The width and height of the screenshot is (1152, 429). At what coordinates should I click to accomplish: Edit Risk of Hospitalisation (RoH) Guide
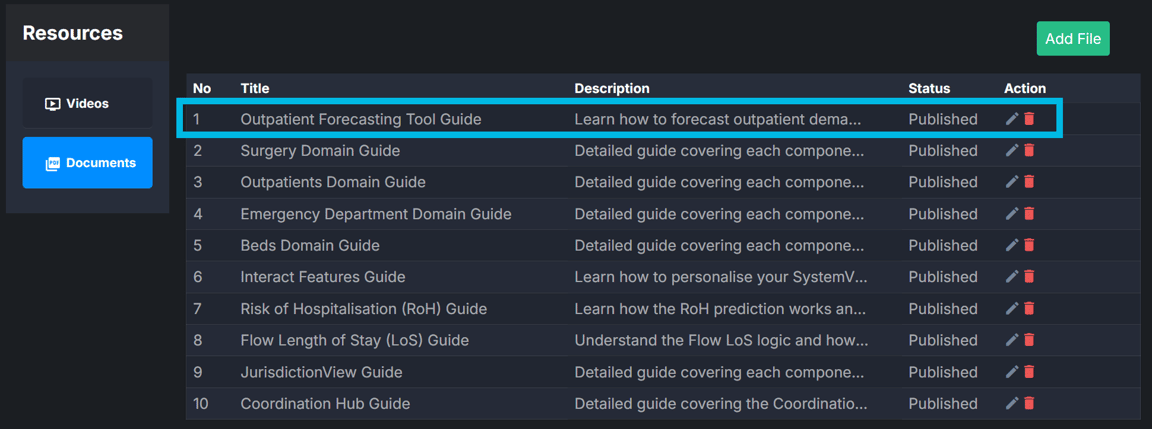[1012, 309]
